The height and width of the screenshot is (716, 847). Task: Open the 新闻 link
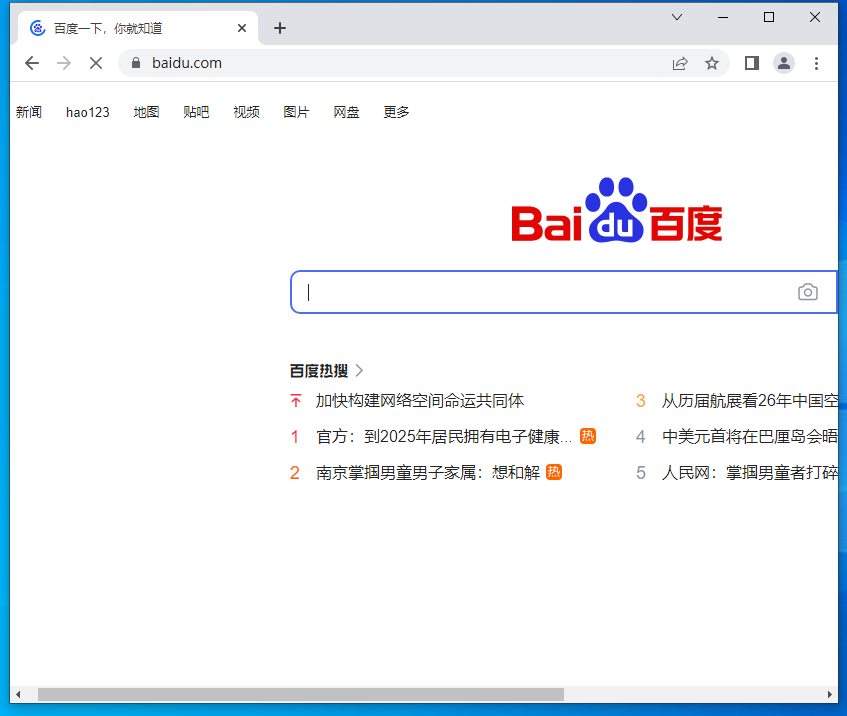[29, 112]
